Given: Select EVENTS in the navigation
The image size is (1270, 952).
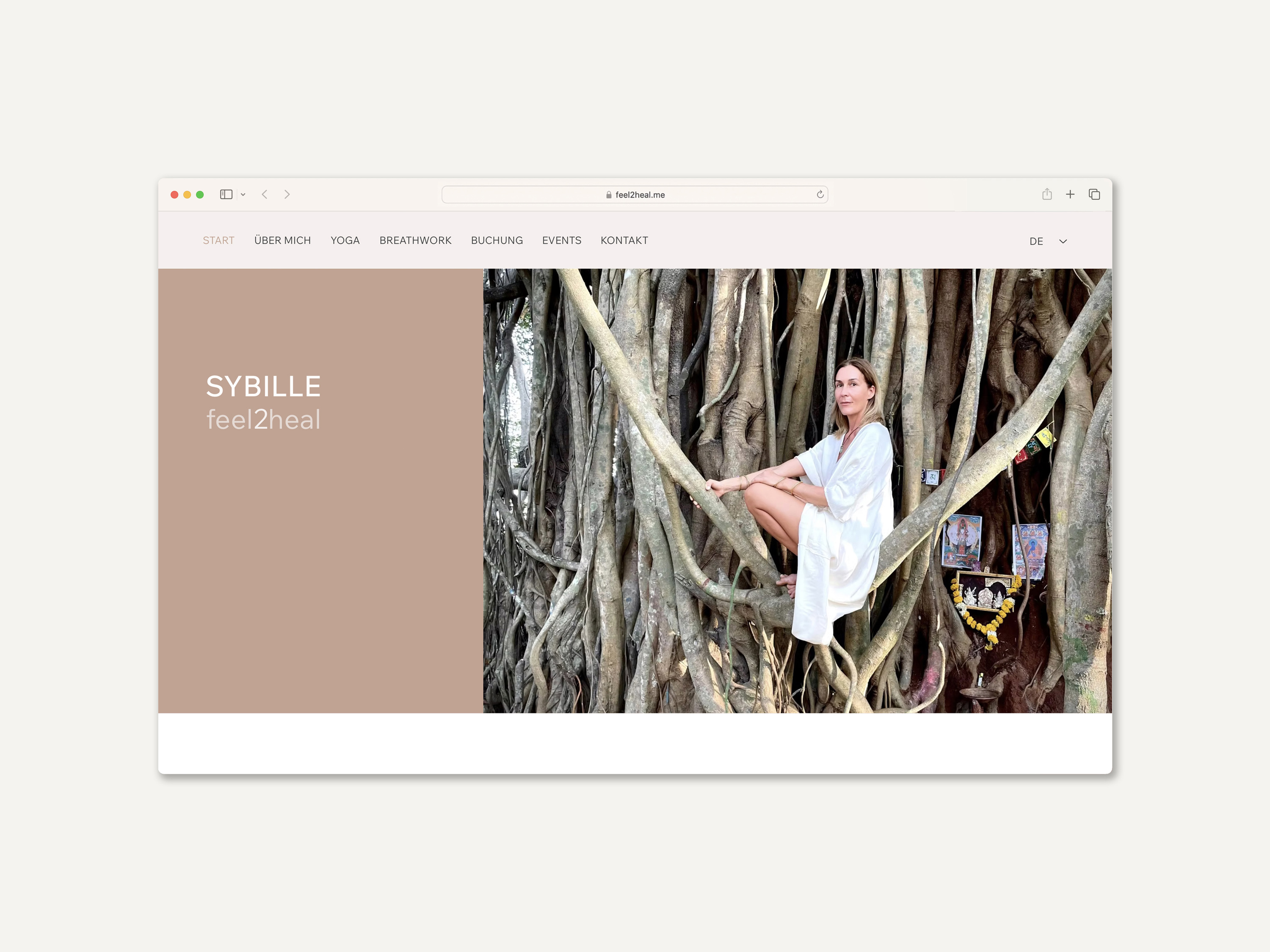Looking at the screenshot, I should (x=561, y=240).
